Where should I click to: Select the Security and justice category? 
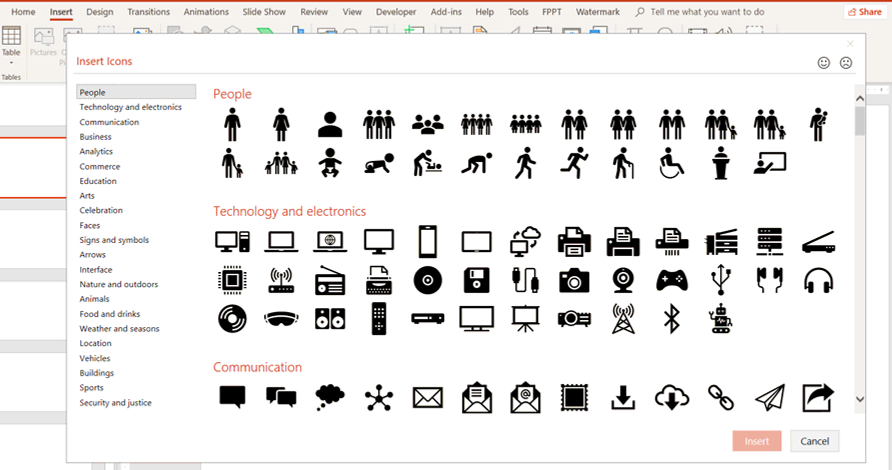(116, 403)
